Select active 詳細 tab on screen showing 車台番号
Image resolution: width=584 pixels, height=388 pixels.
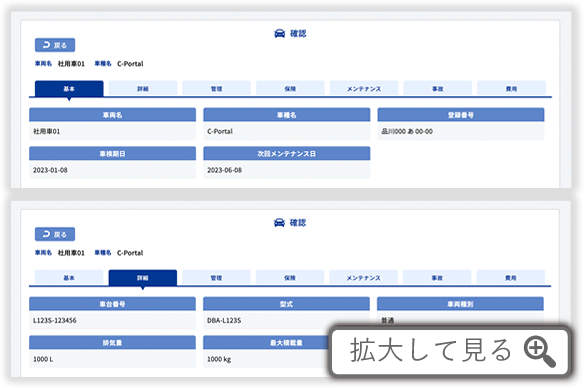click(143, 278)
